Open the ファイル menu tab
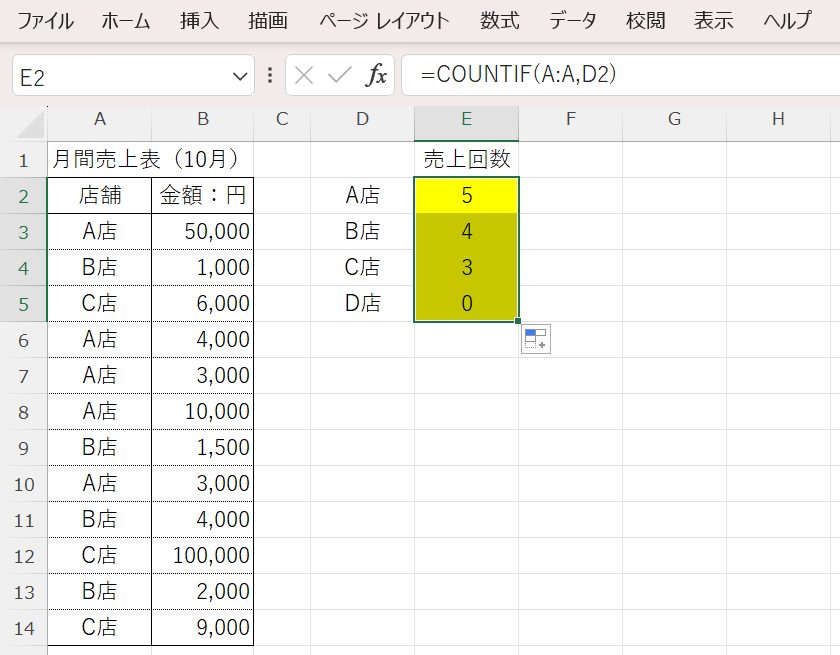This screenshot has width=840, height=655. [44, 21]
